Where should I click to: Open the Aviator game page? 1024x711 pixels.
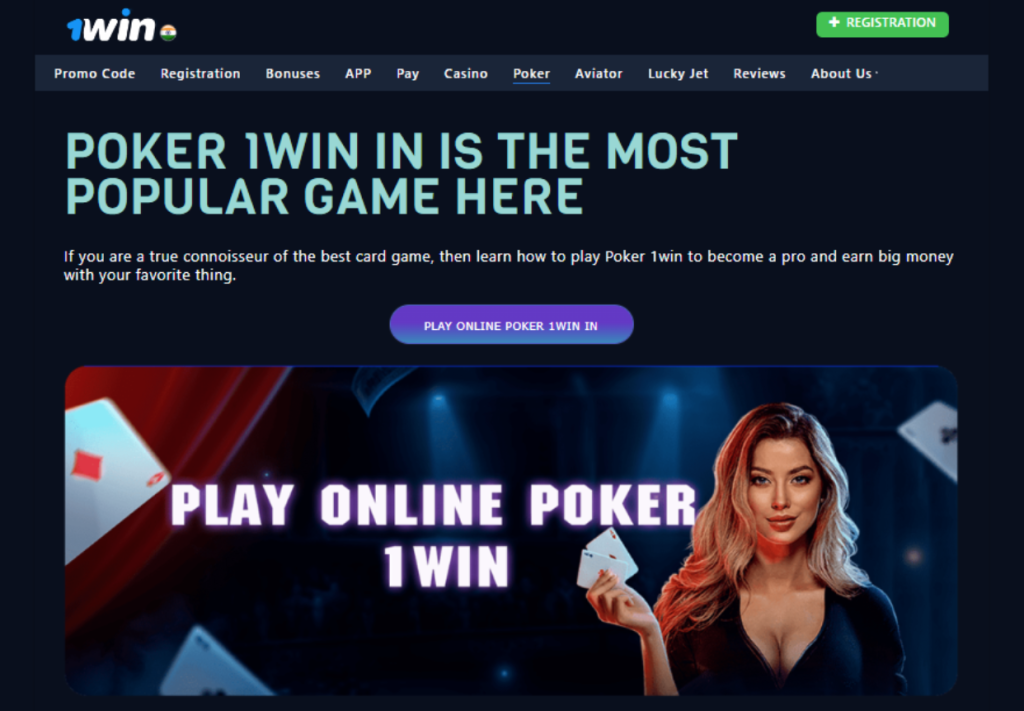(599, 74)
